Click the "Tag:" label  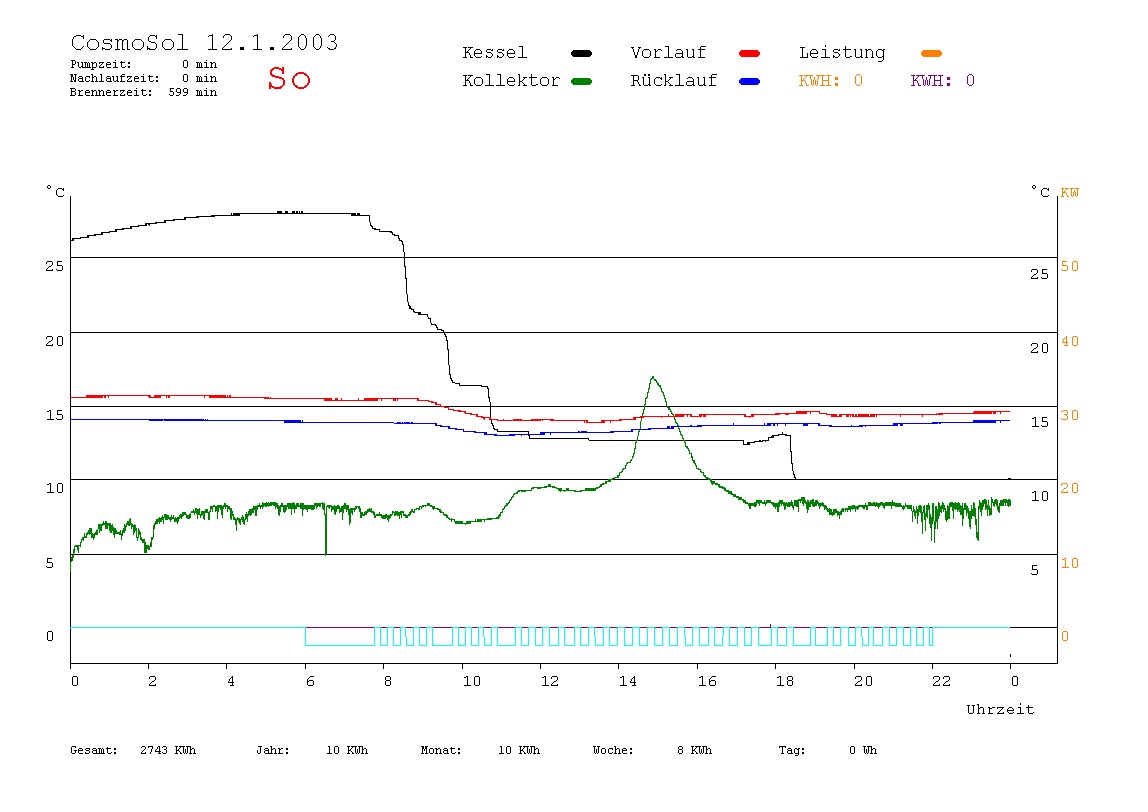pyautogui.click(x=791, y=750)
